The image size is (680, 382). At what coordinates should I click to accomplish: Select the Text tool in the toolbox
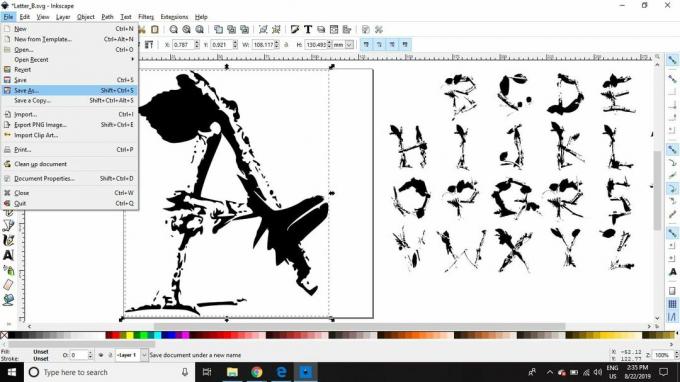coord(8,255)
